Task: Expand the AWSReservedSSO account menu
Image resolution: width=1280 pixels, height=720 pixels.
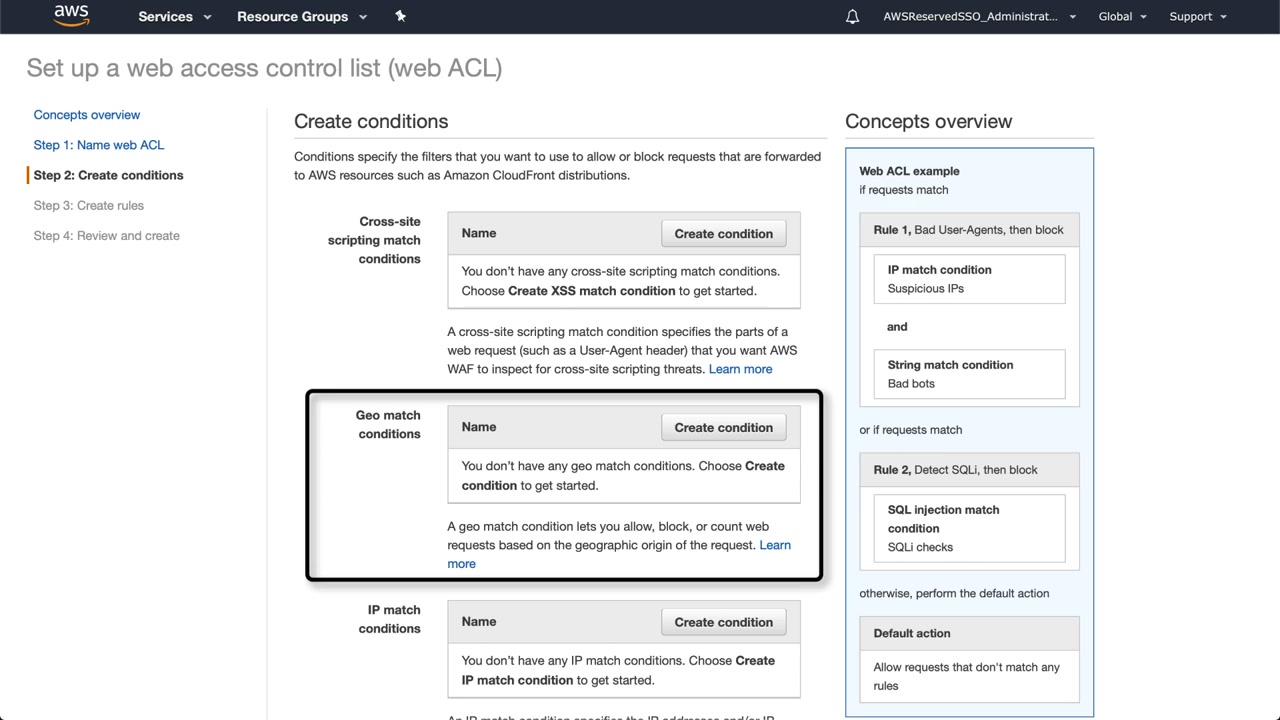Action: pyautogui.click(x=979, y=17)
